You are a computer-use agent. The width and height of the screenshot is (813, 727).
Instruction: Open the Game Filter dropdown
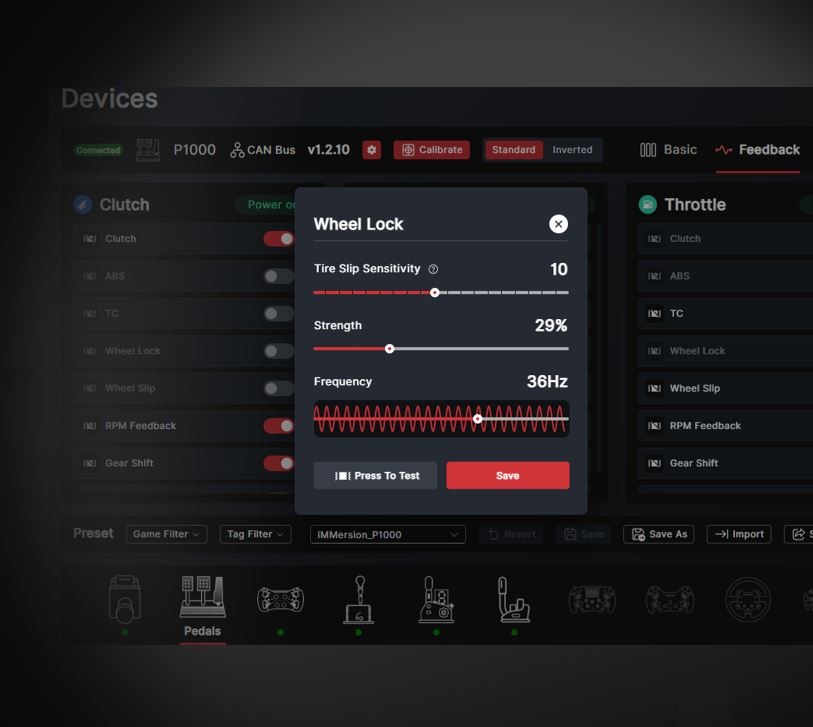166,534
